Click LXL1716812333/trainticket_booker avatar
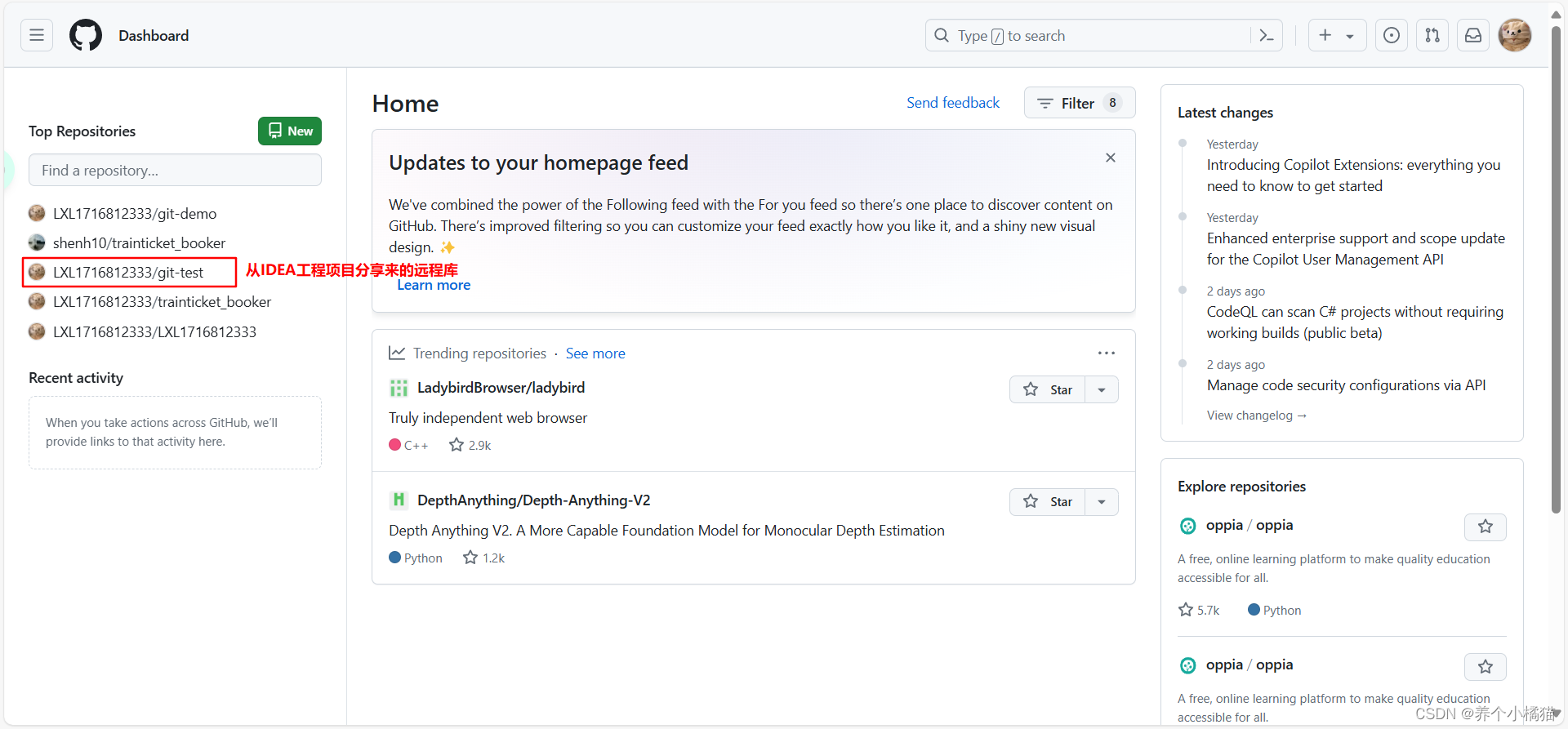The image size is (1568, 729). (x=37, y=301)
